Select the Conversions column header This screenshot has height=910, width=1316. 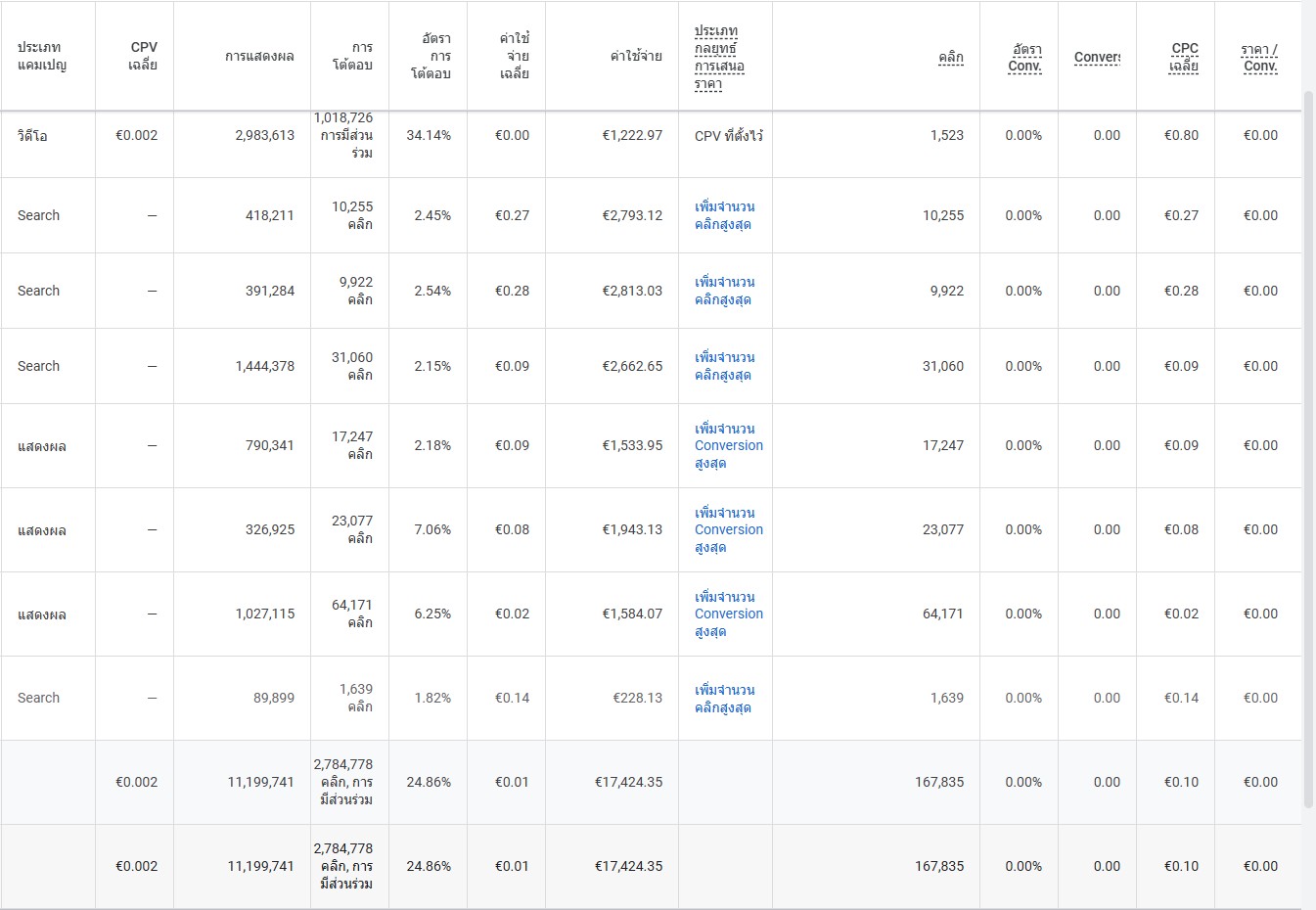1097,57
